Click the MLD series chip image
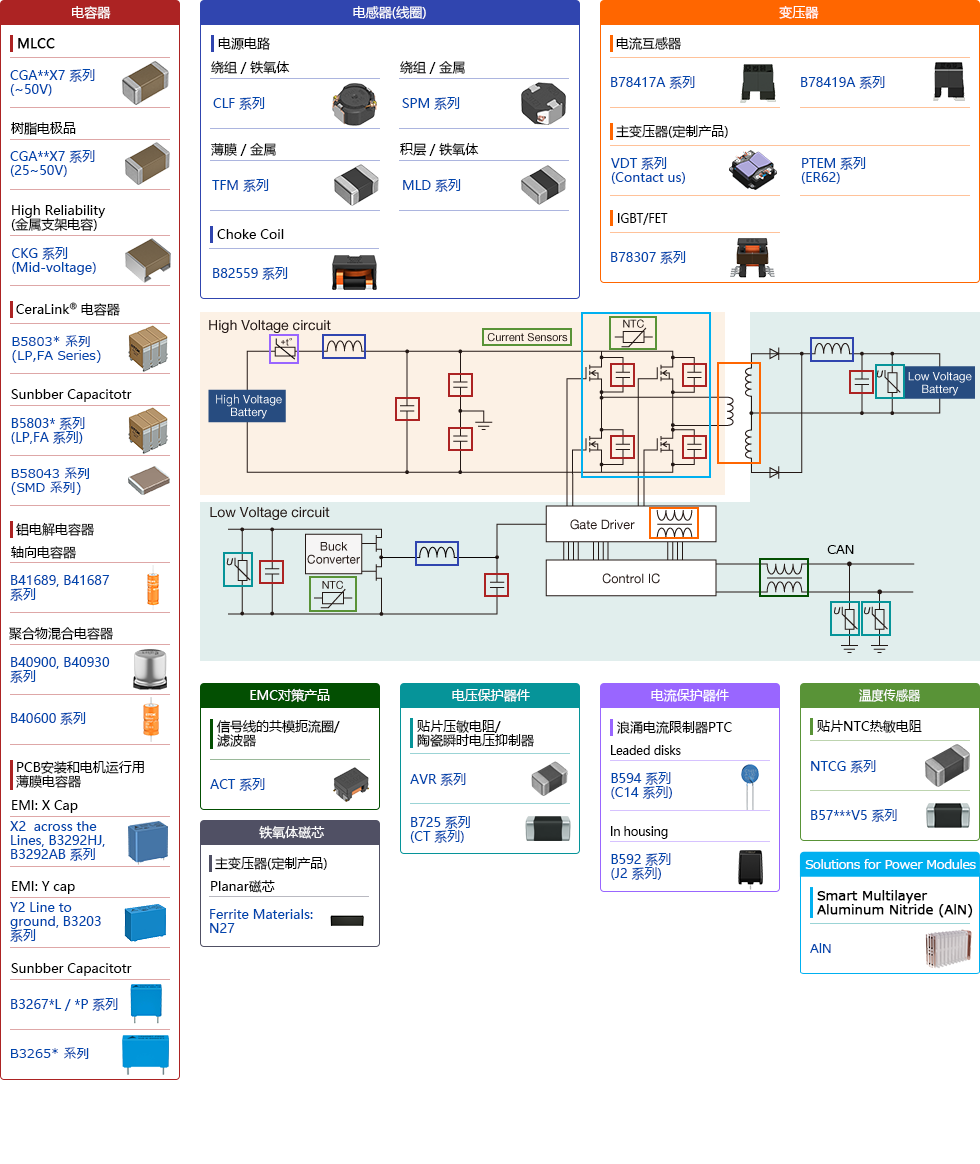Screen dimensions: 980x1164 (543, 185)
